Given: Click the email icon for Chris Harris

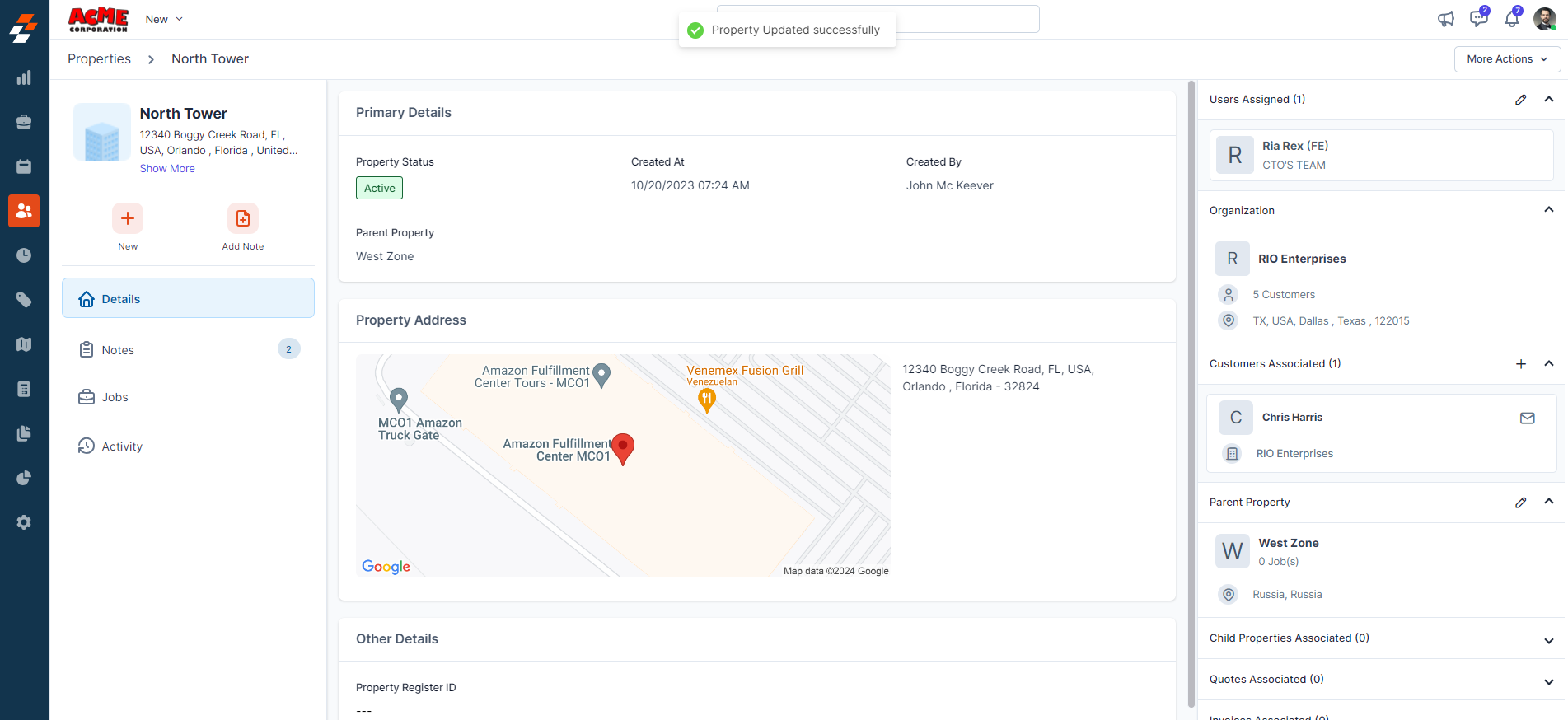Looking at the screenshot, I should [1527, 418].
